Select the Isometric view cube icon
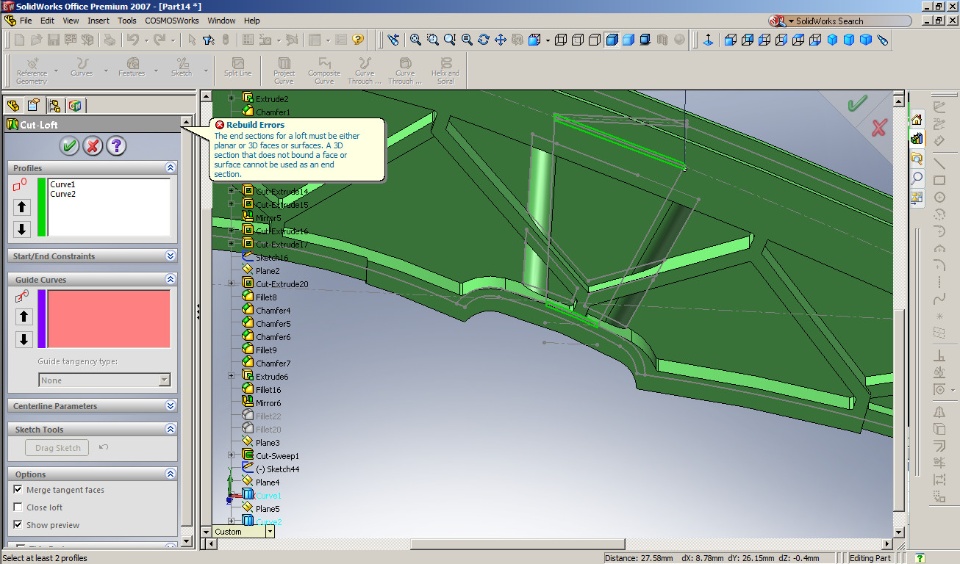The width and height of the screenshot is (960, 564). [832, 40]
